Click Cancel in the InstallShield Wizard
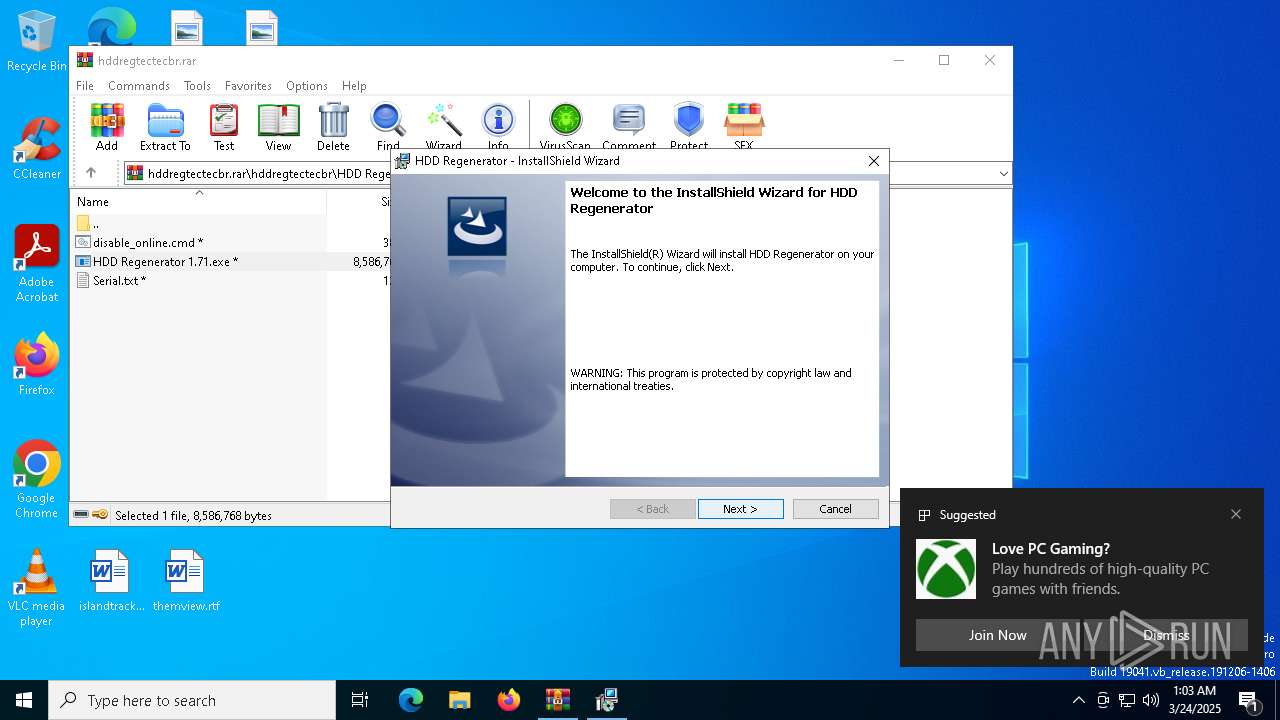Viewport: 1280px width, 720px height. [836, 509]
